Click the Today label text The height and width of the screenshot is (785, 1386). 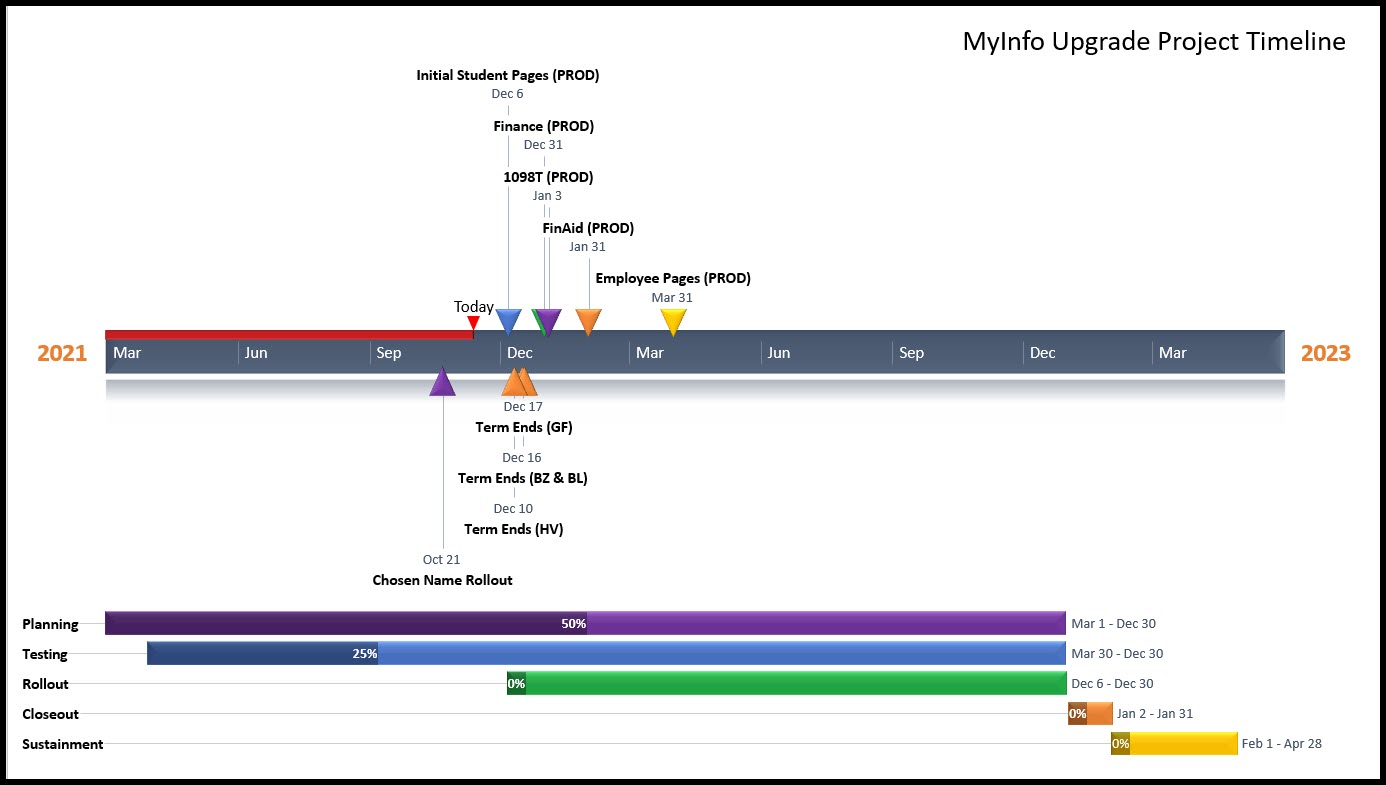pyautogui.click(x=474, y=307)
